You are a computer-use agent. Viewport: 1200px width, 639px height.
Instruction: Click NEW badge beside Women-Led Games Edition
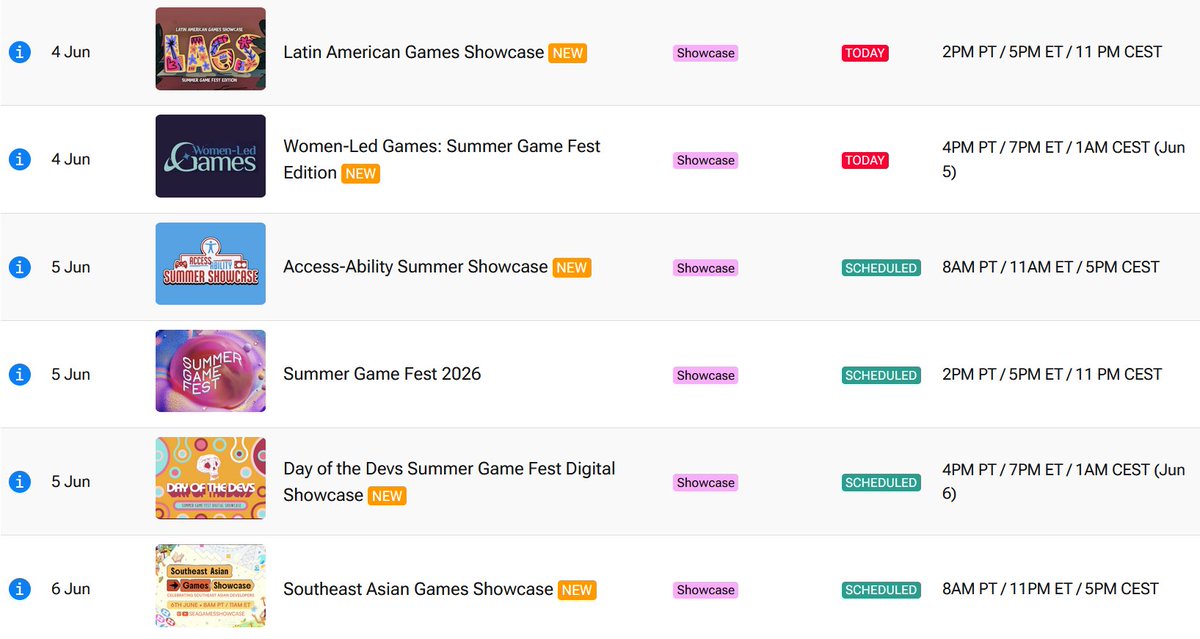360,173
